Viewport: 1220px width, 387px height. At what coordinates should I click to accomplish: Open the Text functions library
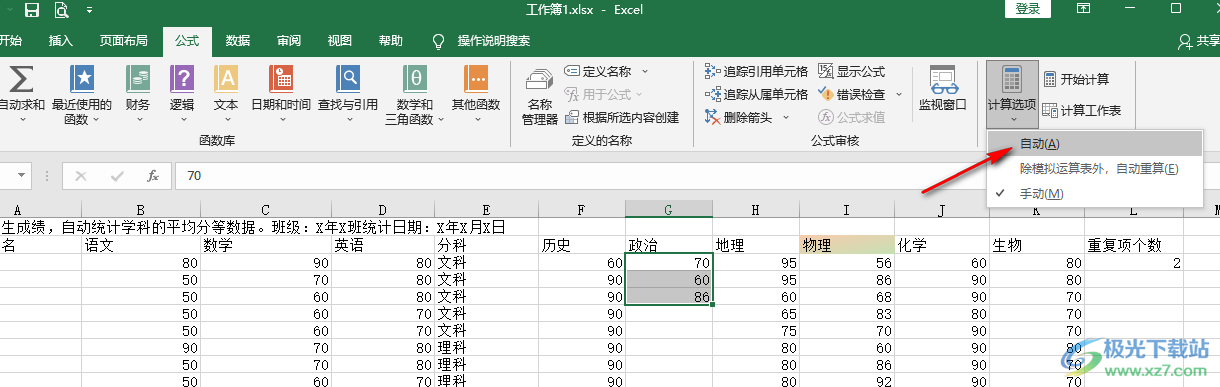click(226, 95)
